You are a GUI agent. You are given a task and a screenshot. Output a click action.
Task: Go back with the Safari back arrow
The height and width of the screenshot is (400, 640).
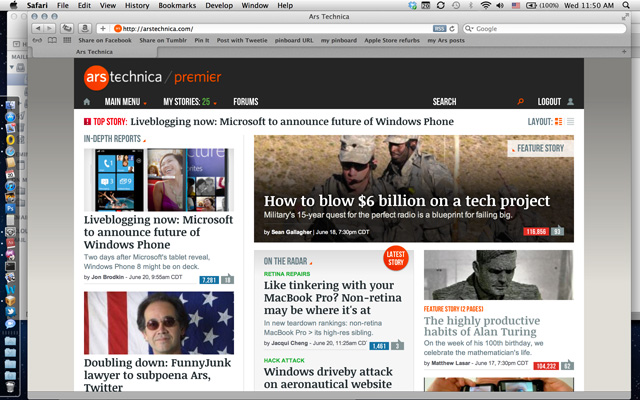[38, 29]
